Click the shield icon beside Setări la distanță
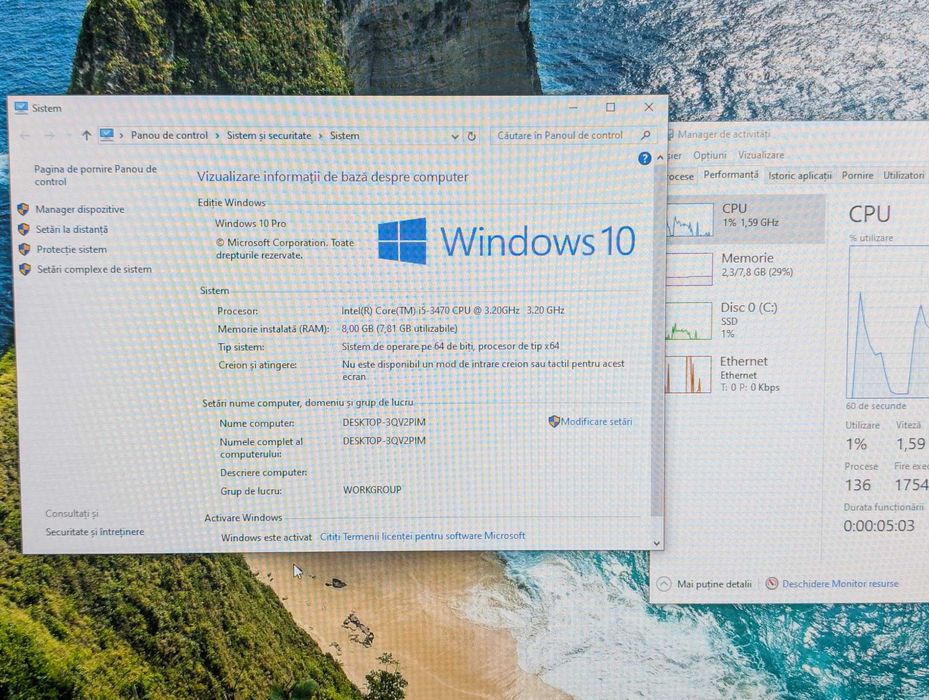This screenshot has height=700, width=929. tap(24, 229)
